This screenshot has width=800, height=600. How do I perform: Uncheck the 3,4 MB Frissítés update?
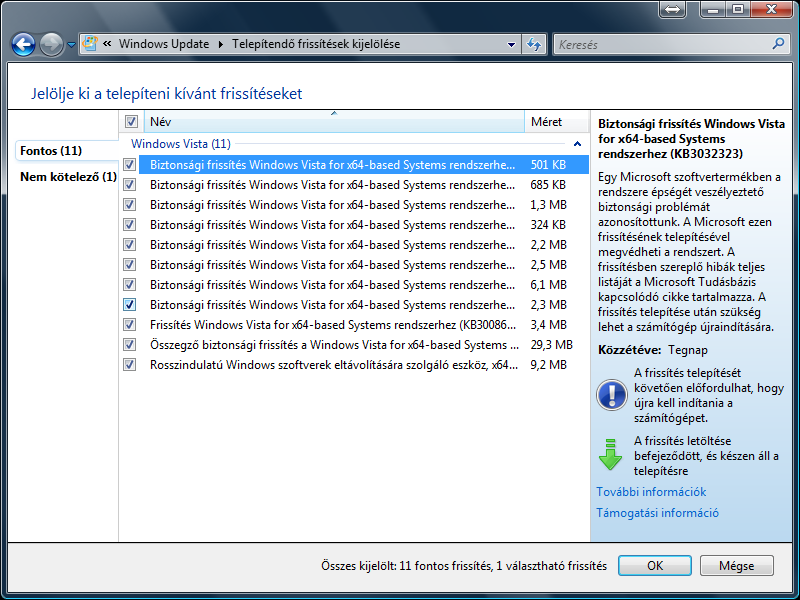pos(130,324)
